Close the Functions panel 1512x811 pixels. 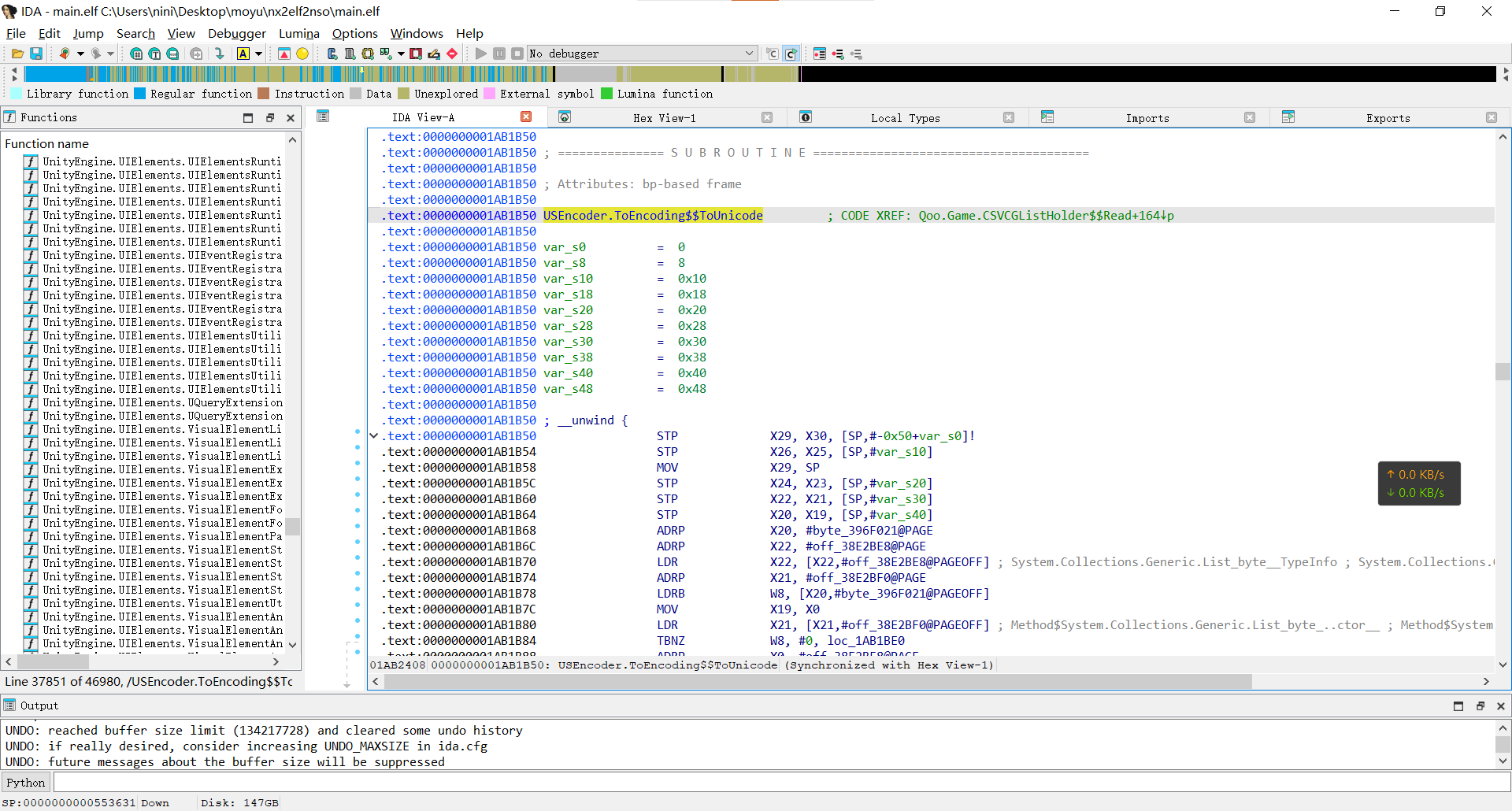tap(291, 117)
